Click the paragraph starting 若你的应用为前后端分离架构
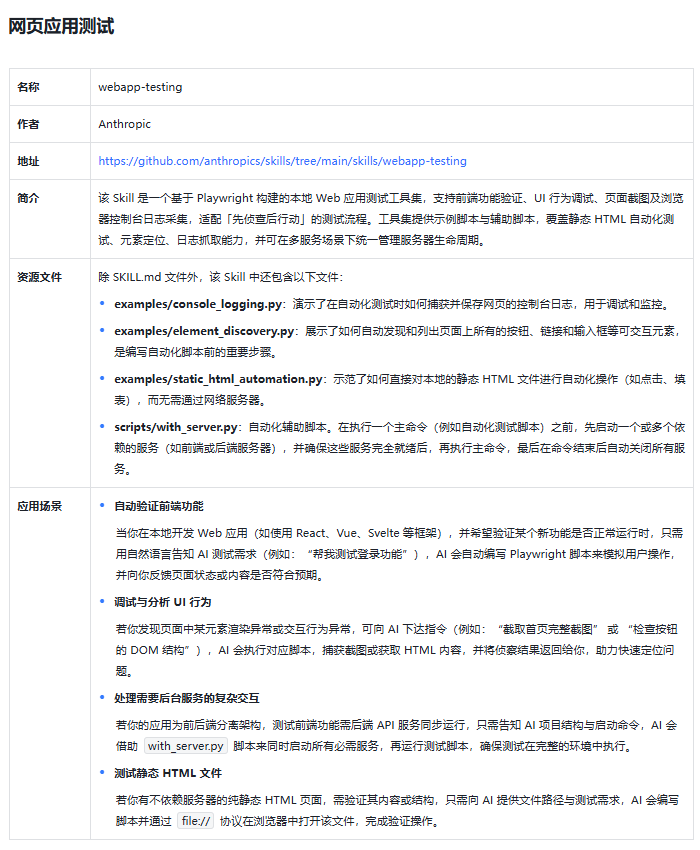Viewport: 700px width, 850px height. tap(396, 736)
